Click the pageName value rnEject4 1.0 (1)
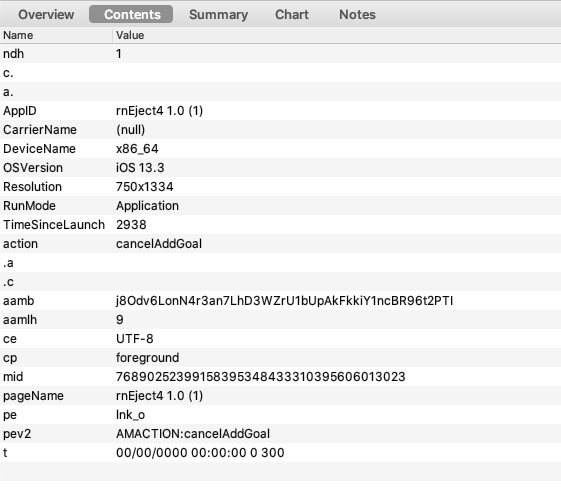Screen dimensions: 561x490 click(x=159, y=396)
